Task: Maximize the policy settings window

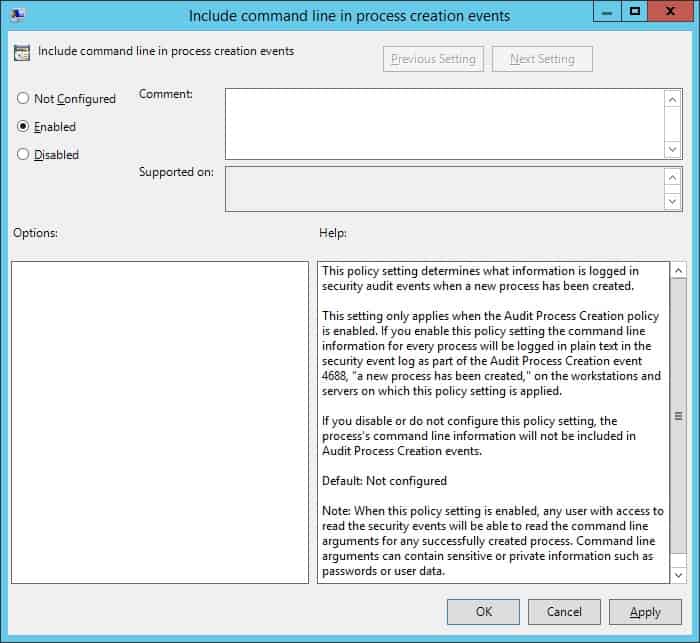Action: (634, 12)
